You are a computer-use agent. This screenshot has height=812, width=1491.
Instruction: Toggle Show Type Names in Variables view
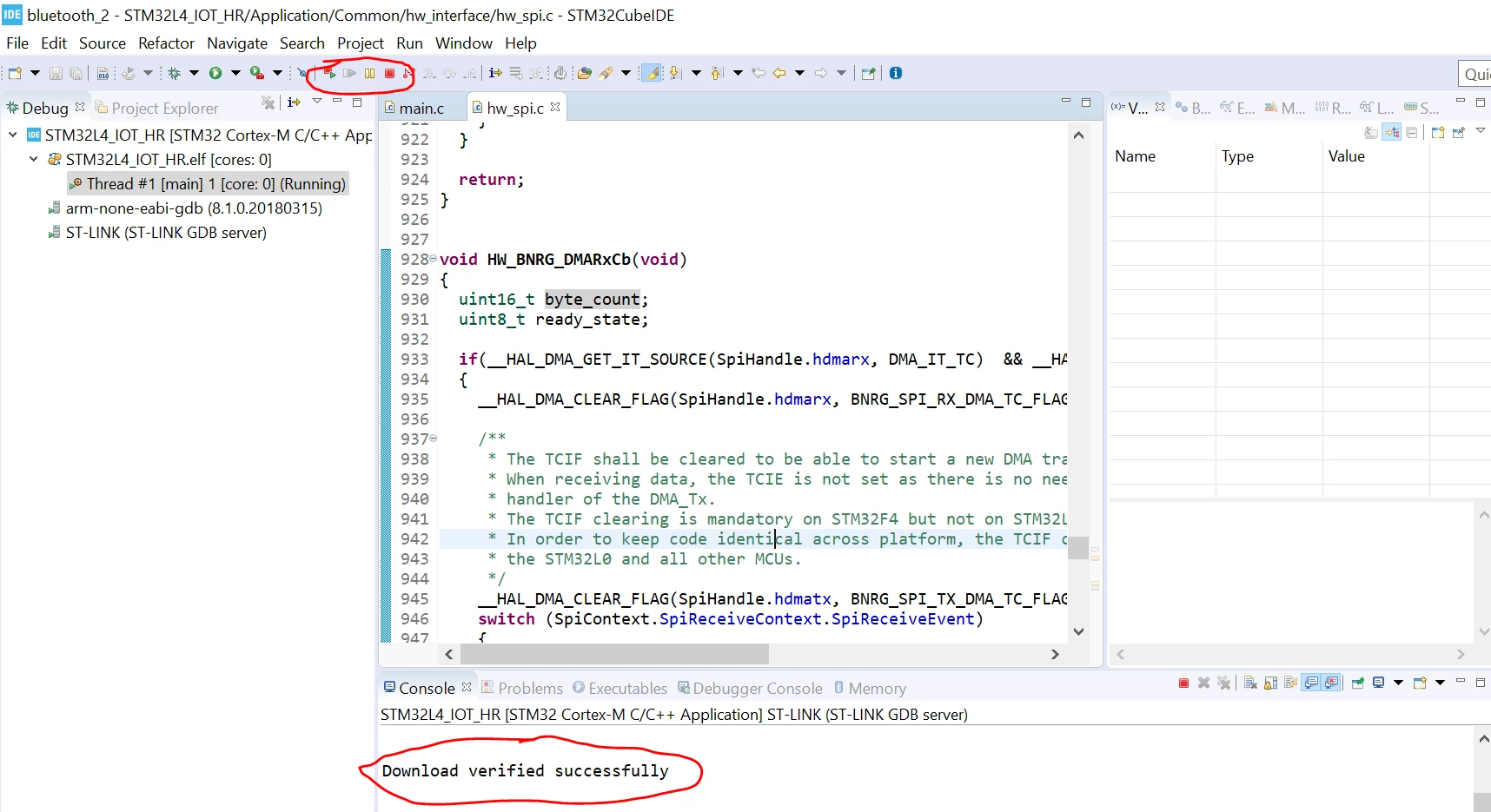tap(1371, 132)
